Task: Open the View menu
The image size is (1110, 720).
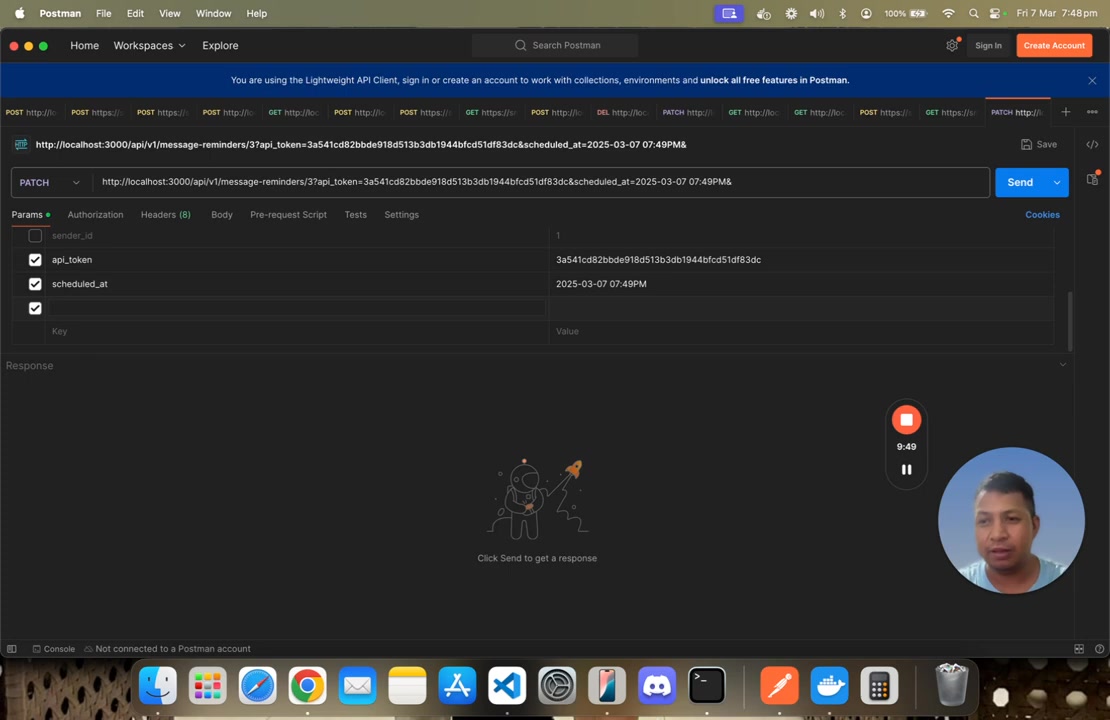Action: (x=169, y=13)
